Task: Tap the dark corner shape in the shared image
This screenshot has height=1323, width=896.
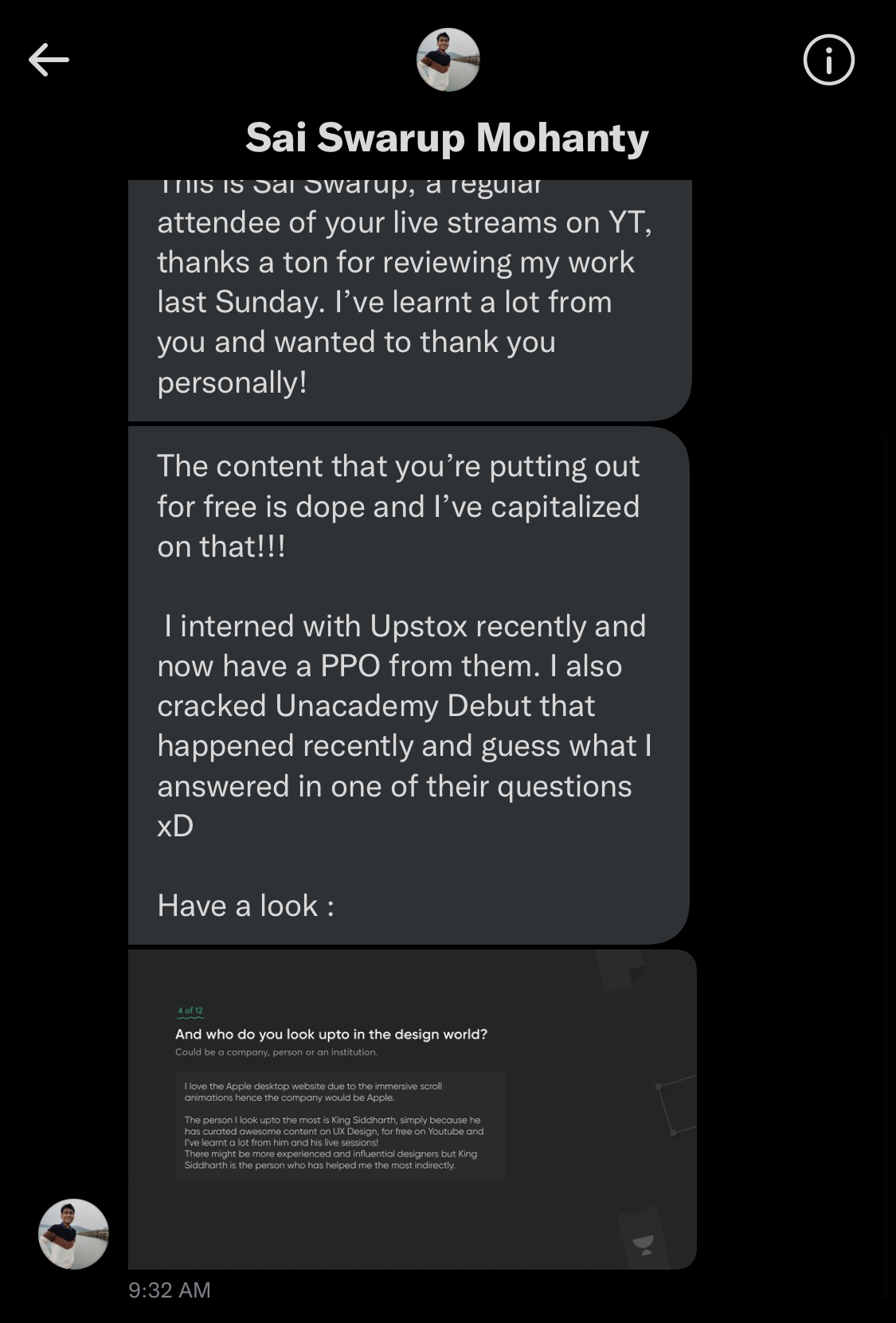Action: click(x=620, y=970)
